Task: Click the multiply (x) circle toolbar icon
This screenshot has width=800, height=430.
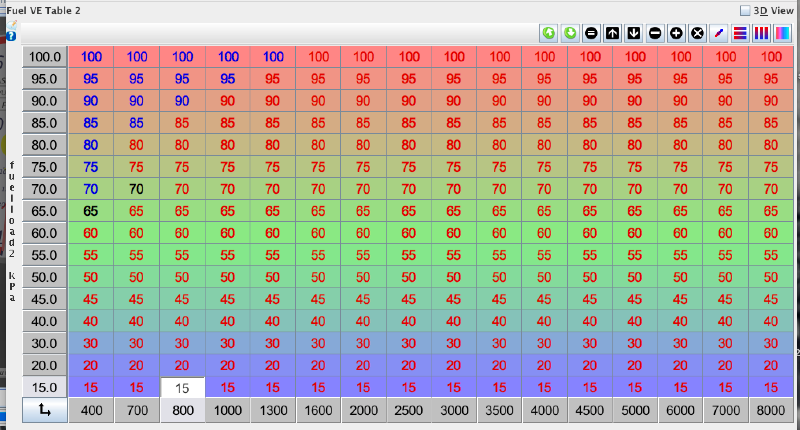Action: 697,33
